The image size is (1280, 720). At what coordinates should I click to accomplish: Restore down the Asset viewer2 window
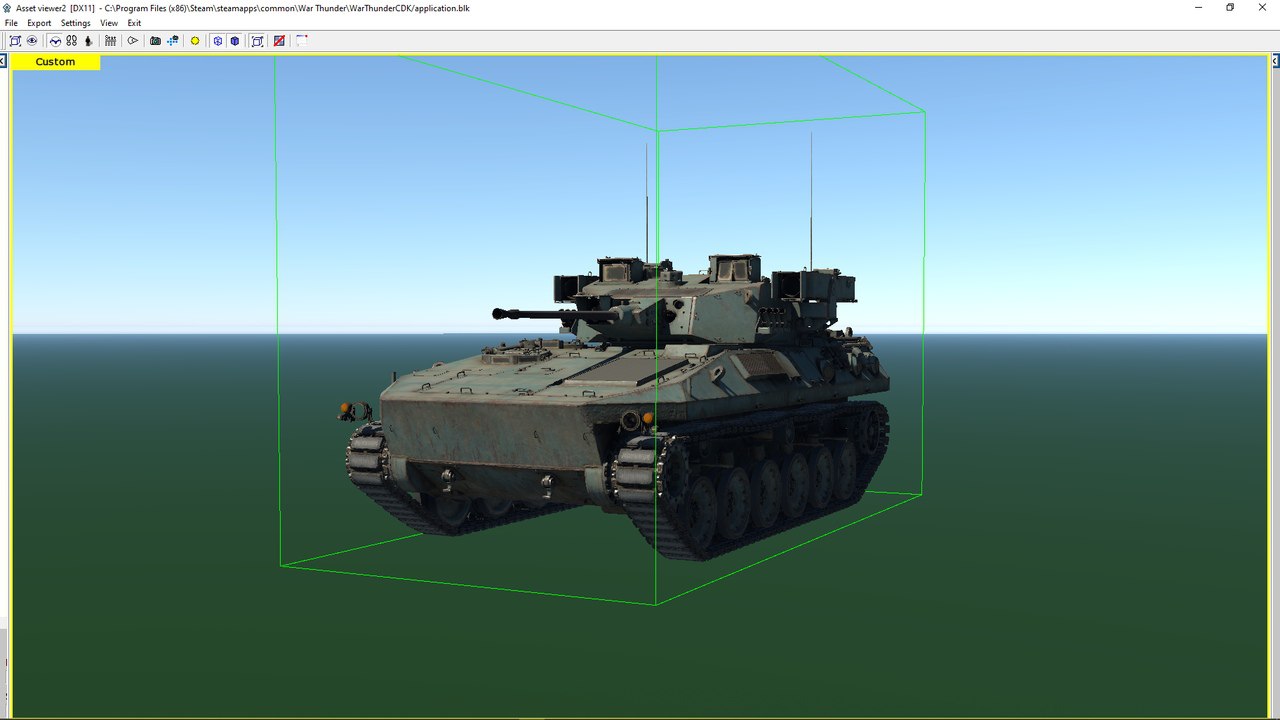pyautogui.click(x=1230, y=7)
